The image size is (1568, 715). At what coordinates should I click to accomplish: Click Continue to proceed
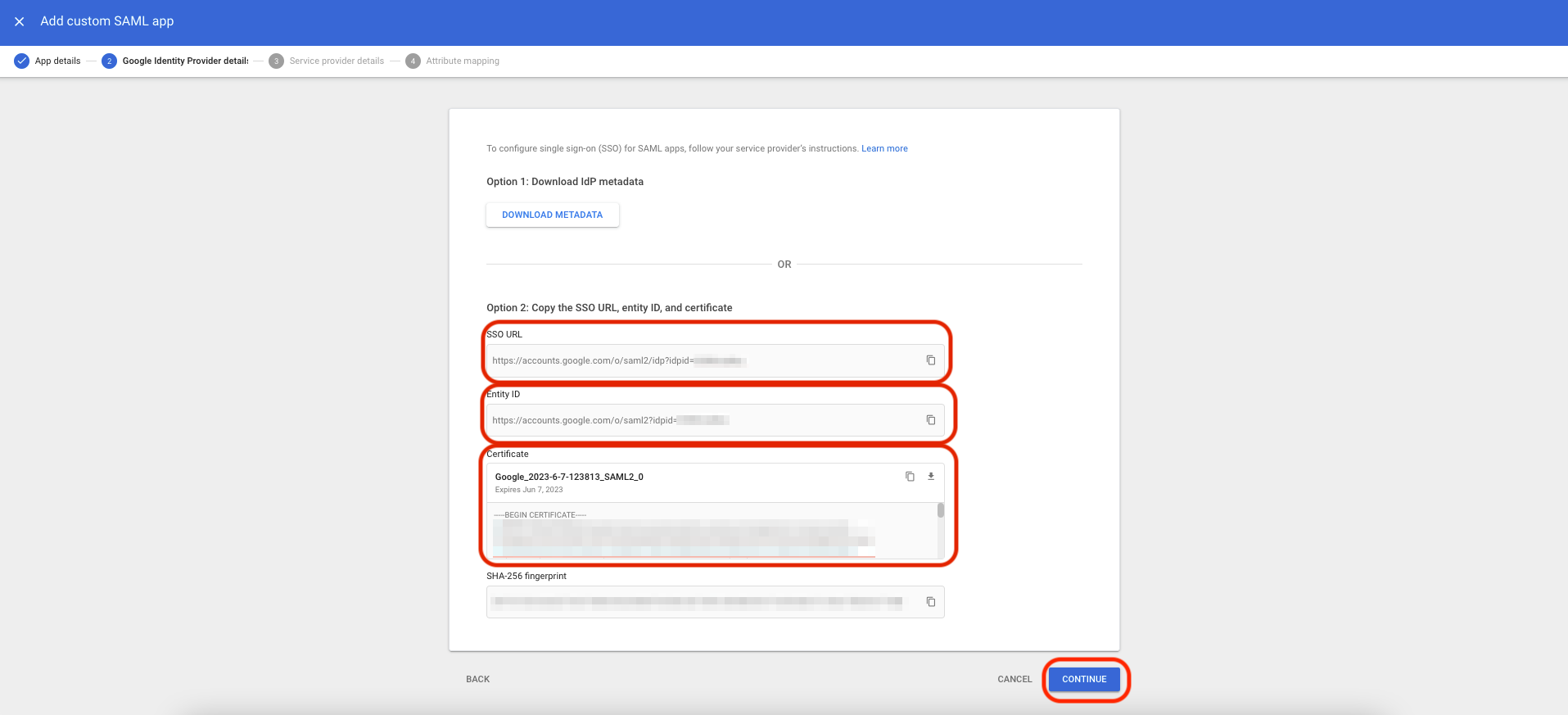point(1084,679)
